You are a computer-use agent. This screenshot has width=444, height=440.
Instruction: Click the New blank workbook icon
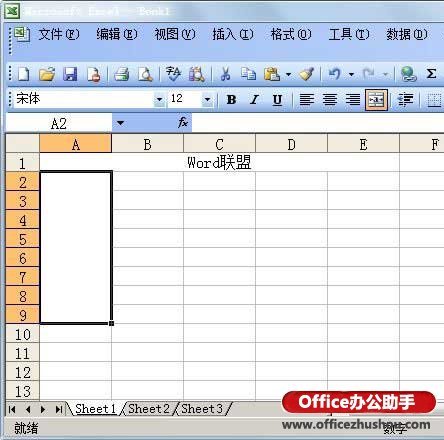coord(23,74)
